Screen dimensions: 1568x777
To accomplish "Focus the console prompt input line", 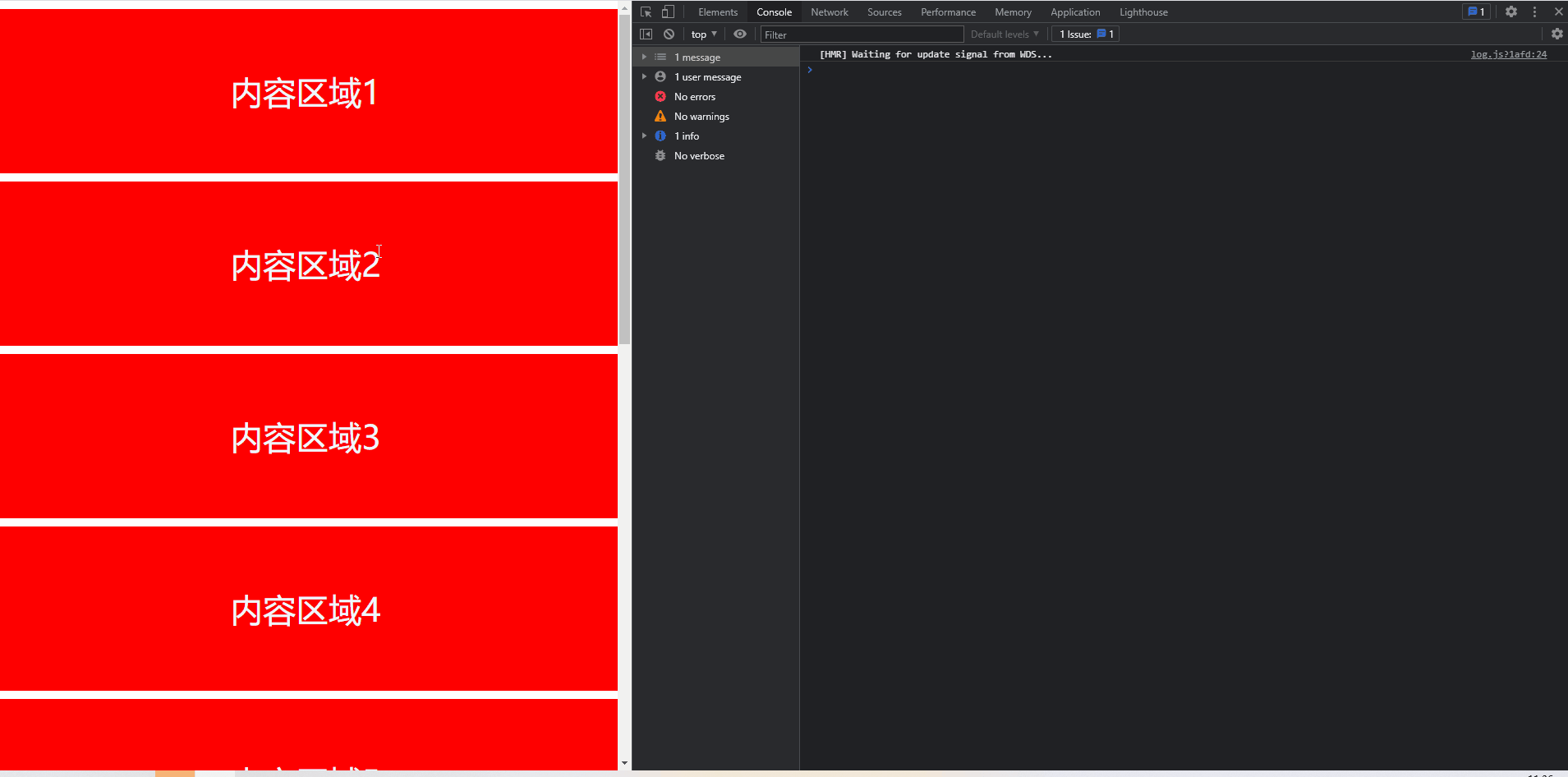I will [1183, 70].
